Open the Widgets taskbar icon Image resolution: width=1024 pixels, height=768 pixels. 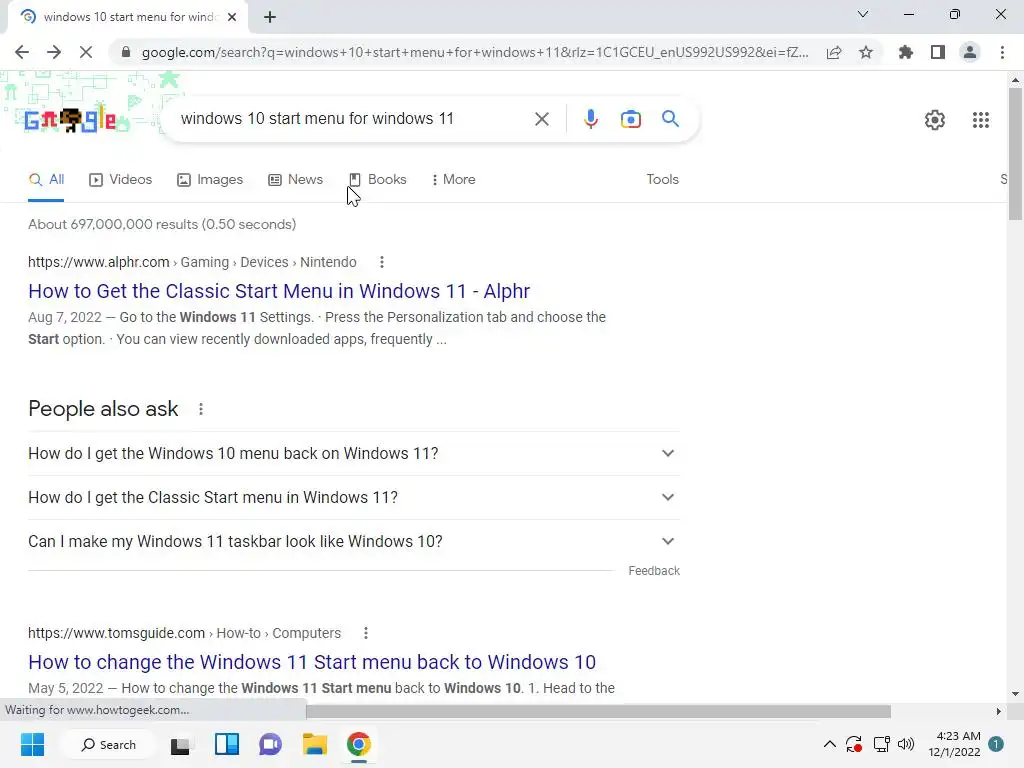[227, 744]
